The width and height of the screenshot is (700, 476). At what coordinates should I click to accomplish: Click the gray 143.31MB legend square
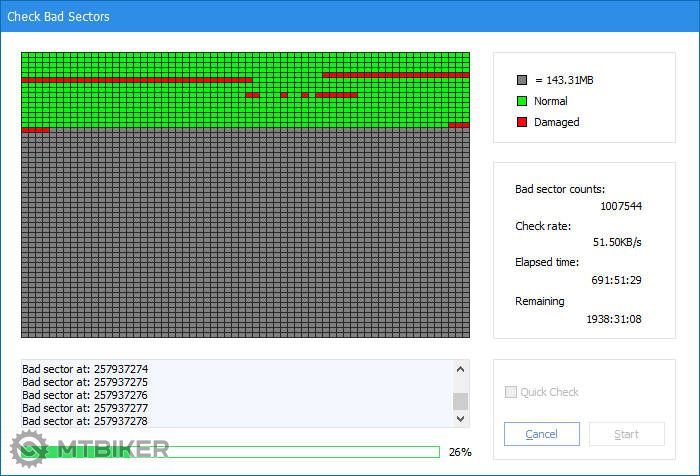(x=521, y=80)
